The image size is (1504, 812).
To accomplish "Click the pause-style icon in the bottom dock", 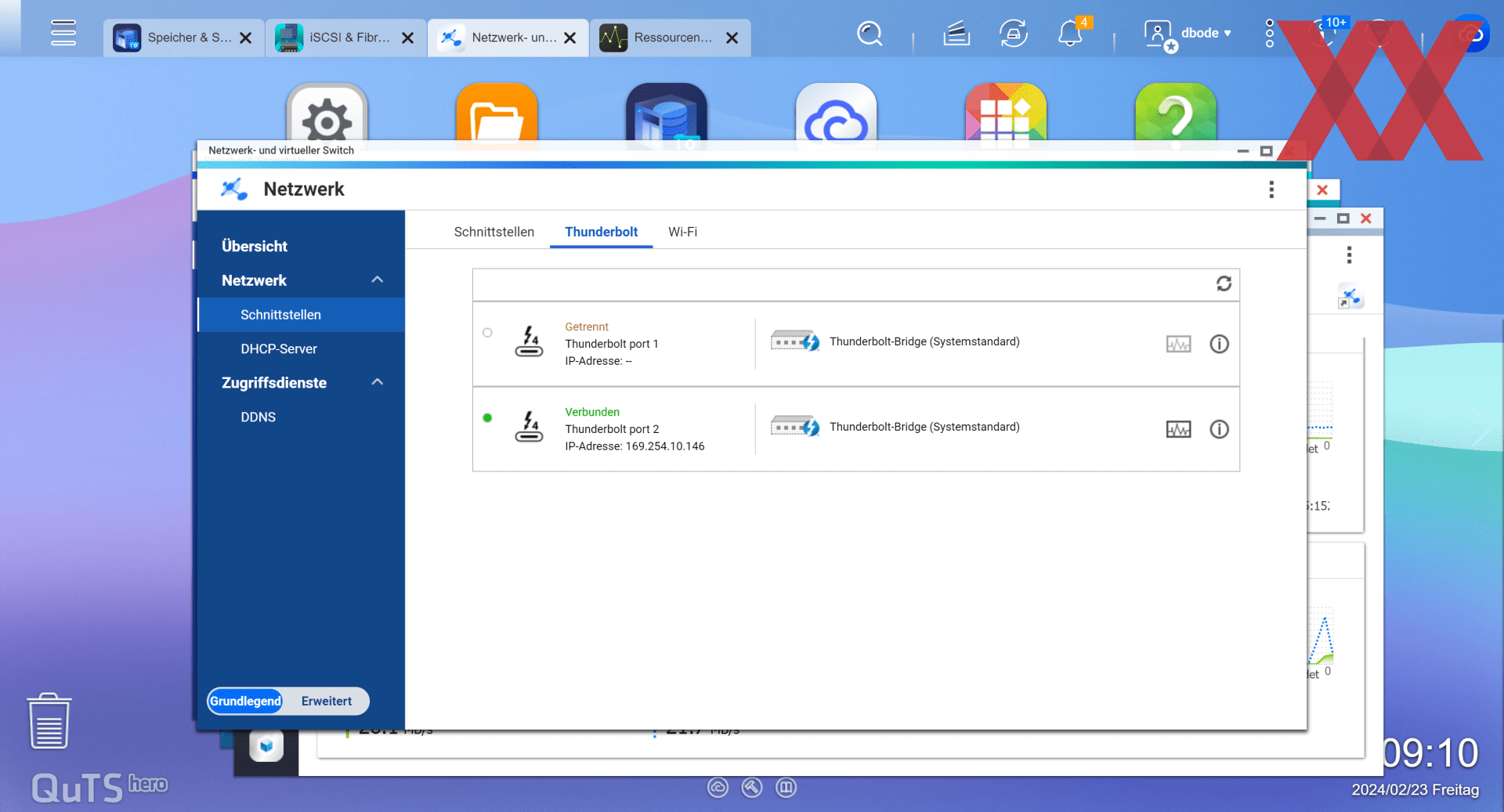I will [786, 787].
